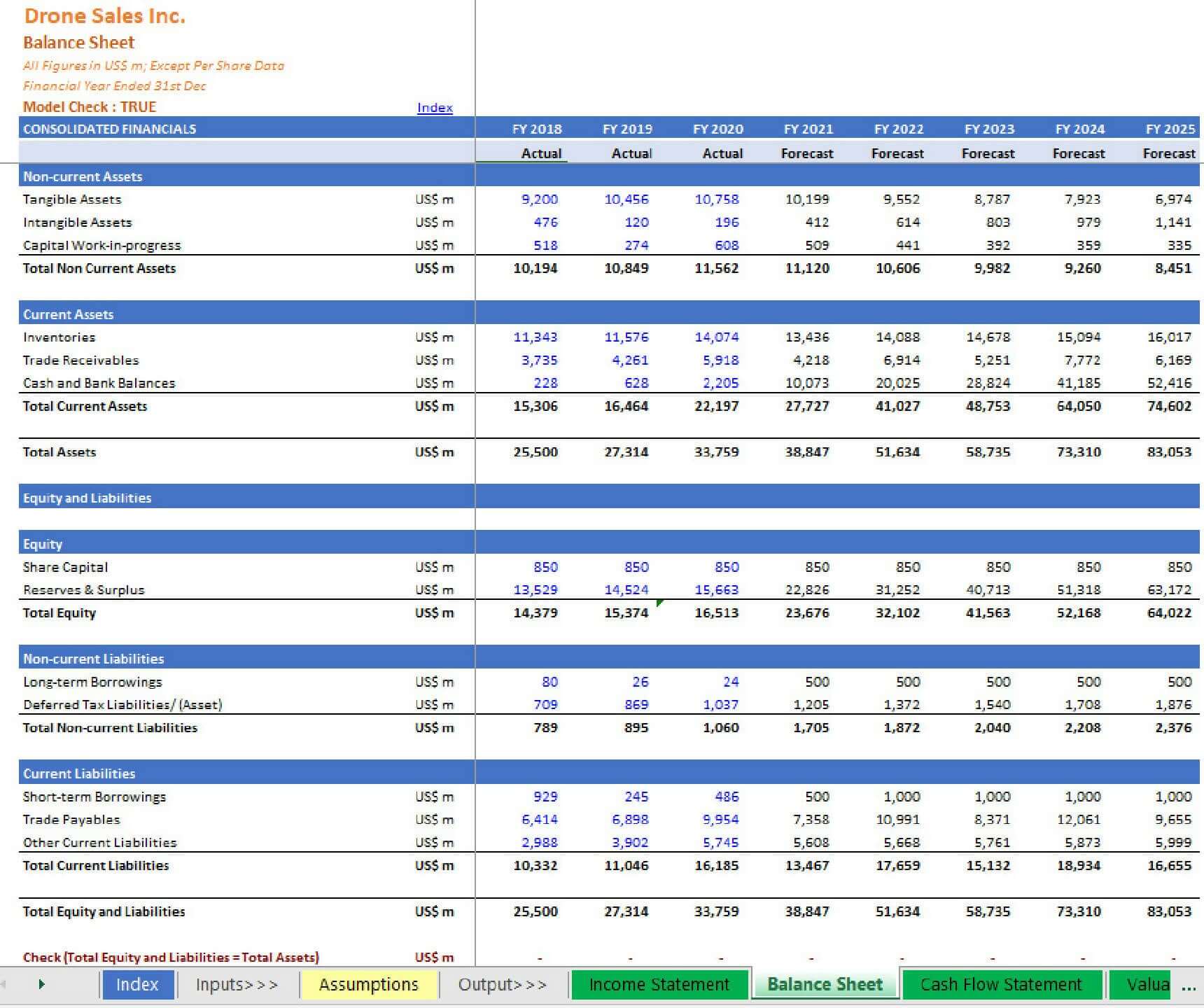Screen dimensions: 1204x1008
Task: Switch to the Index sheet tab
Action: pos(137,984)
